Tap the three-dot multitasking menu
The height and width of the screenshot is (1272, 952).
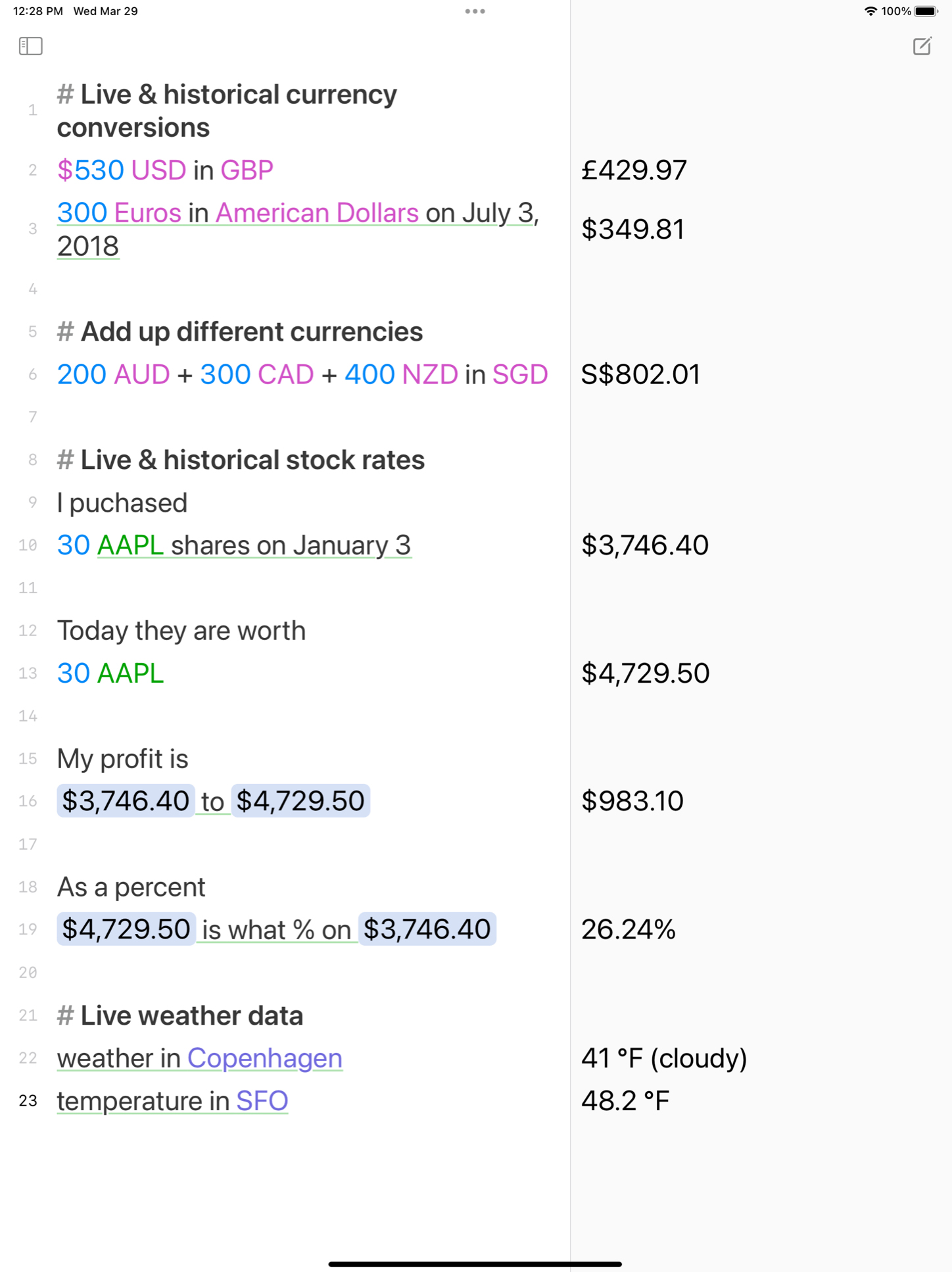[475, 11]
